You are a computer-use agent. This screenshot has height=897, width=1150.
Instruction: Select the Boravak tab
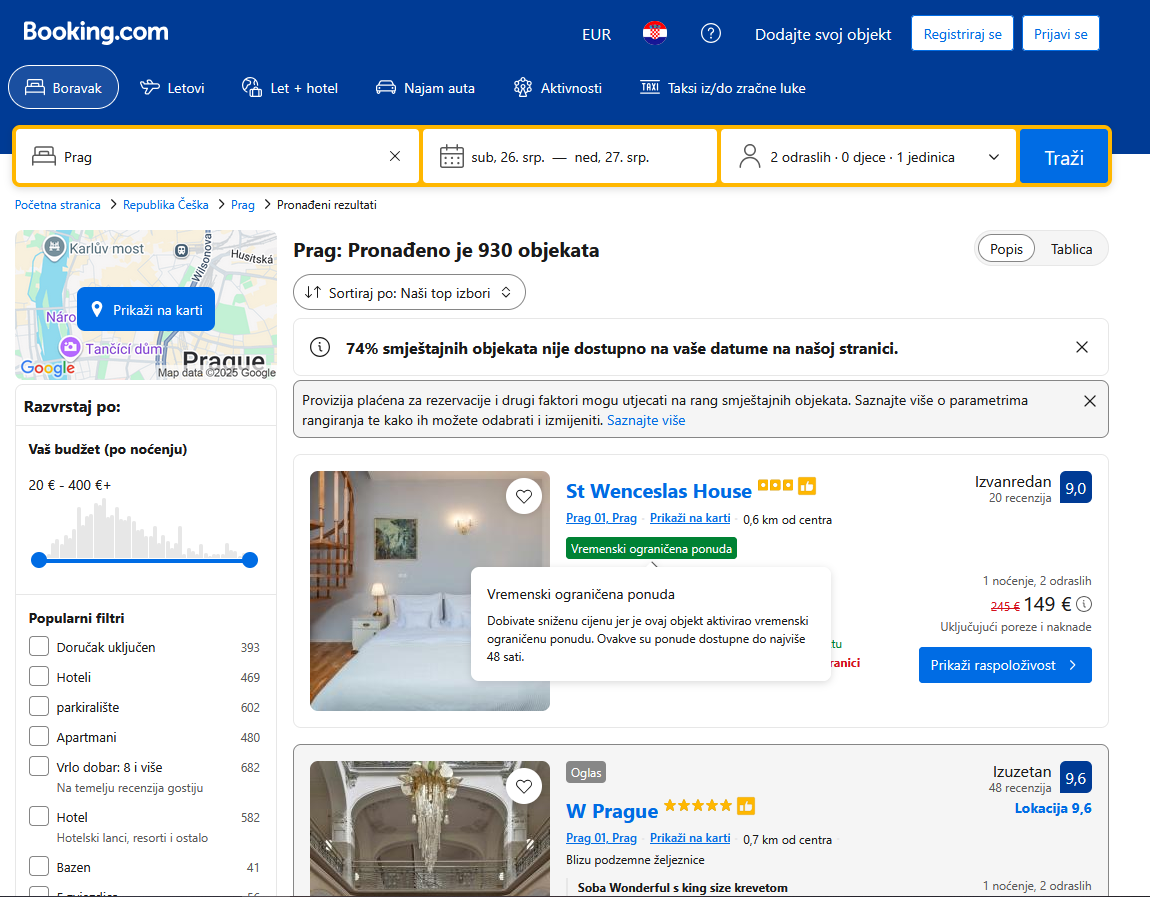(x=63, y=87)
